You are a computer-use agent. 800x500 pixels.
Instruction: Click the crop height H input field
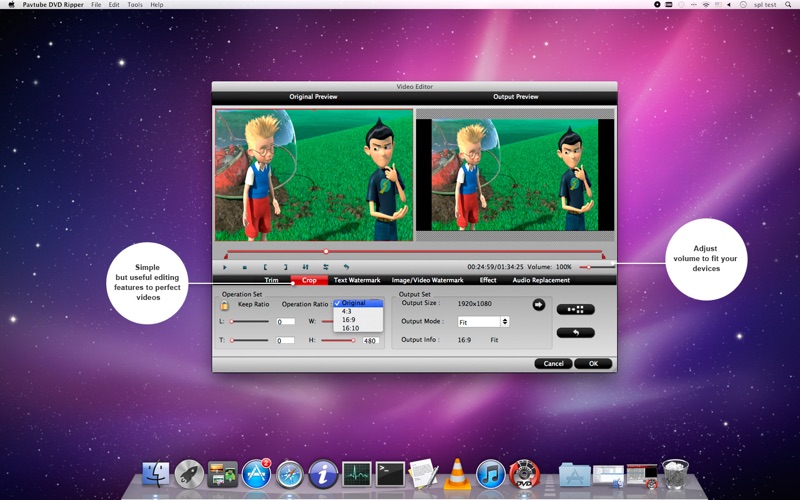[x=370, y=341]
